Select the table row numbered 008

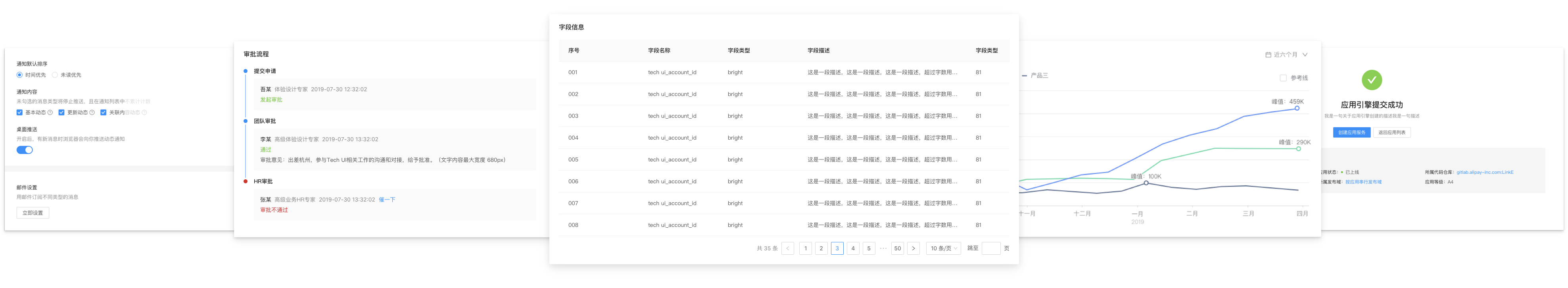[x=783, y=225]
